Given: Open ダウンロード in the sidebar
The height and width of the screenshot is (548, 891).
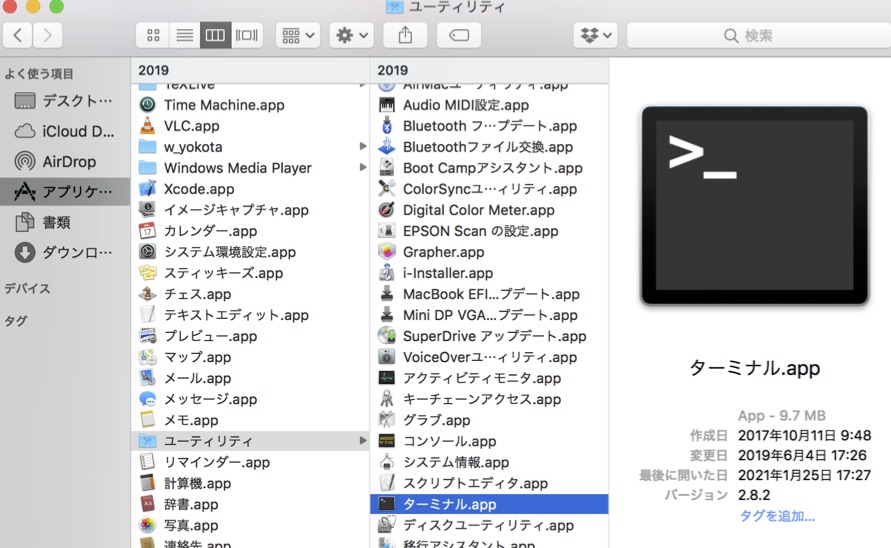Looking at the screenshot, I should pyautogui.click(x=65, y=252).
